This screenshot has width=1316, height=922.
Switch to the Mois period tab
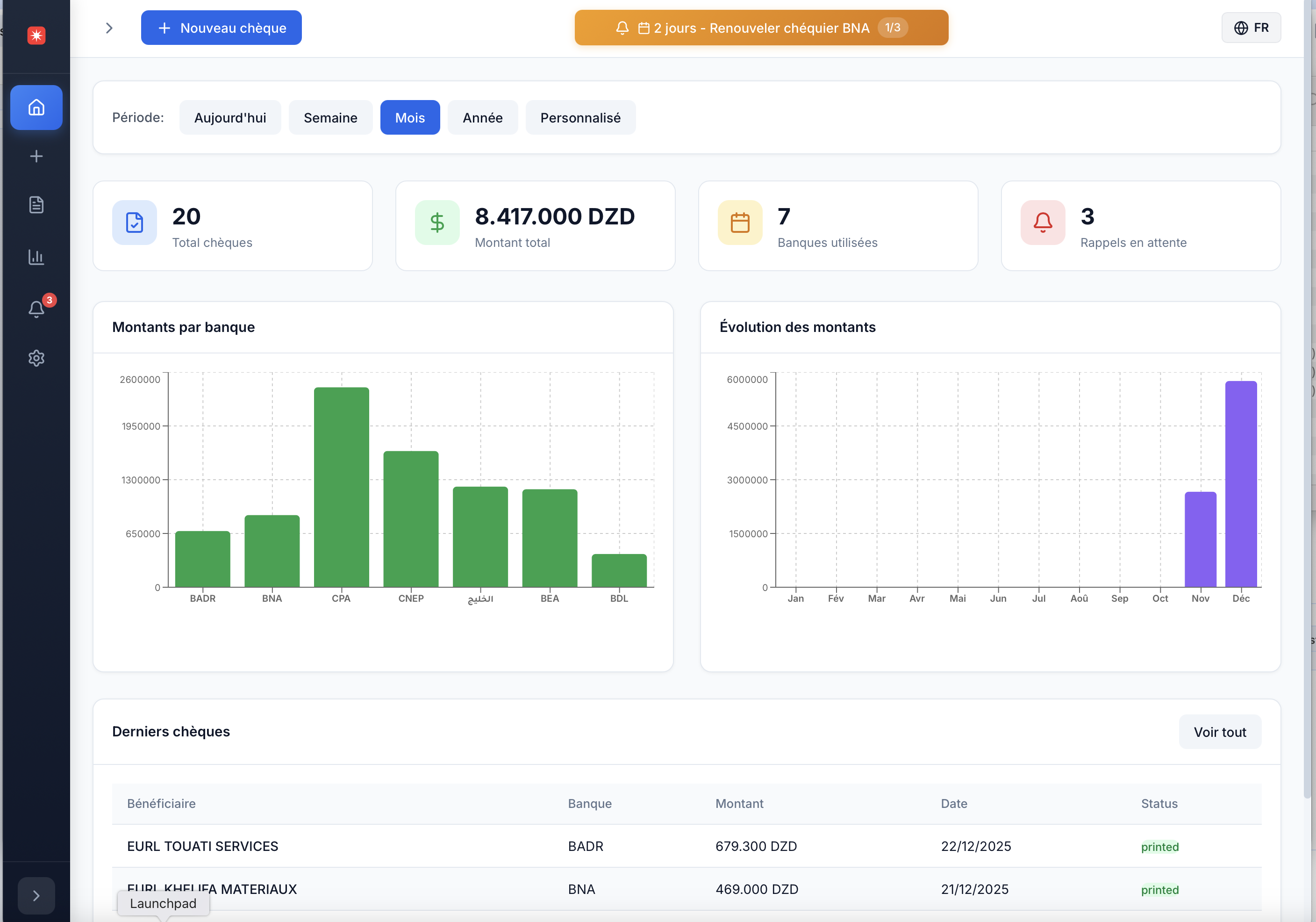(x=410, y=117)
